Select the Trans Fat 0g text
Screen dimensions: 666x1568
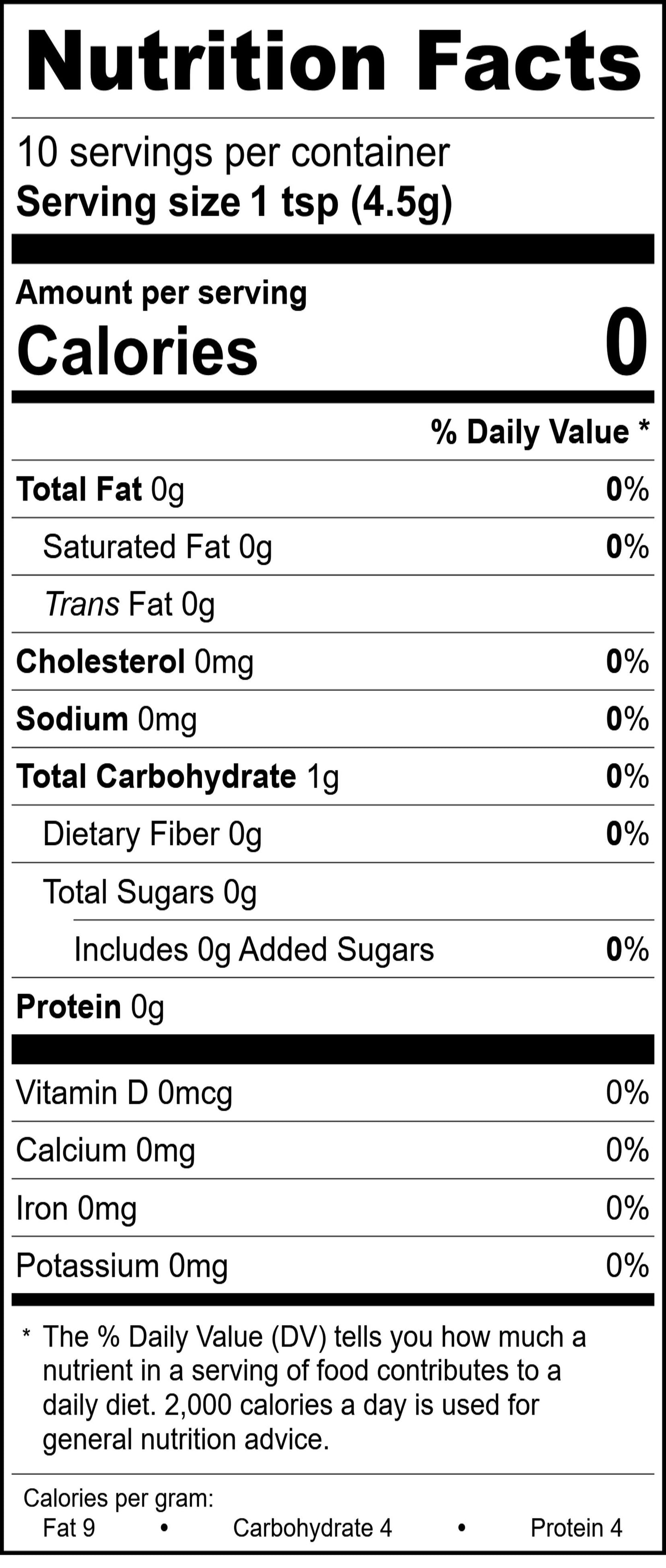pos(130,604)
